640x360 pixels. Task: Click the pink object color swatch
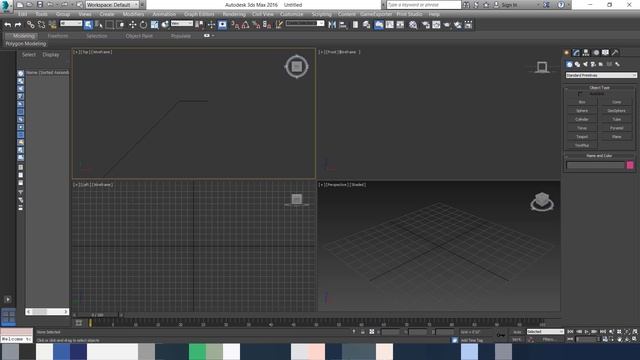[x=630, y=165]
